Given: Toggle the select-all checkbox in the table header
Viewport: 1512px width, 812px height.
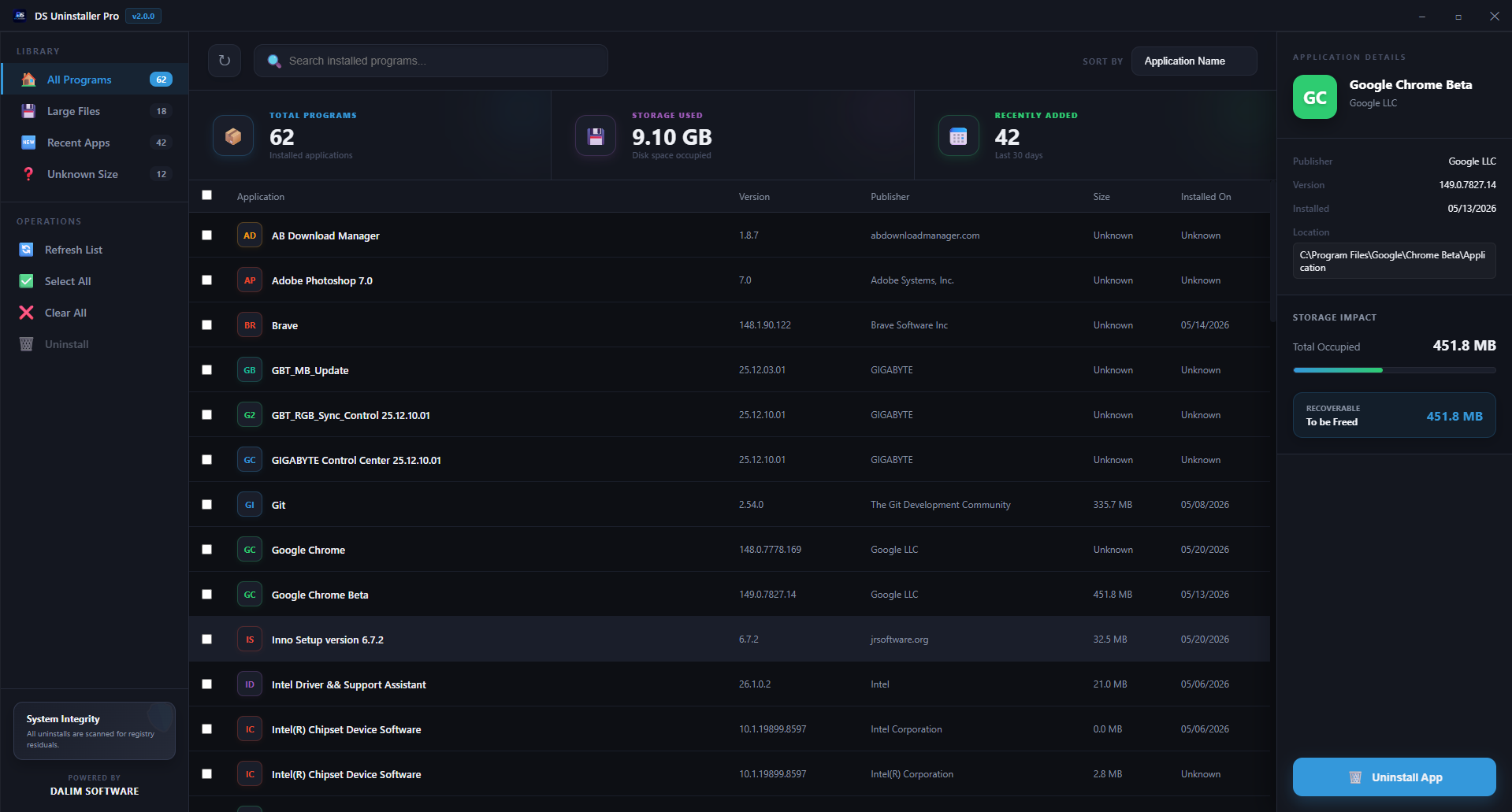Looking at the screenshot, I should [207, 195].
